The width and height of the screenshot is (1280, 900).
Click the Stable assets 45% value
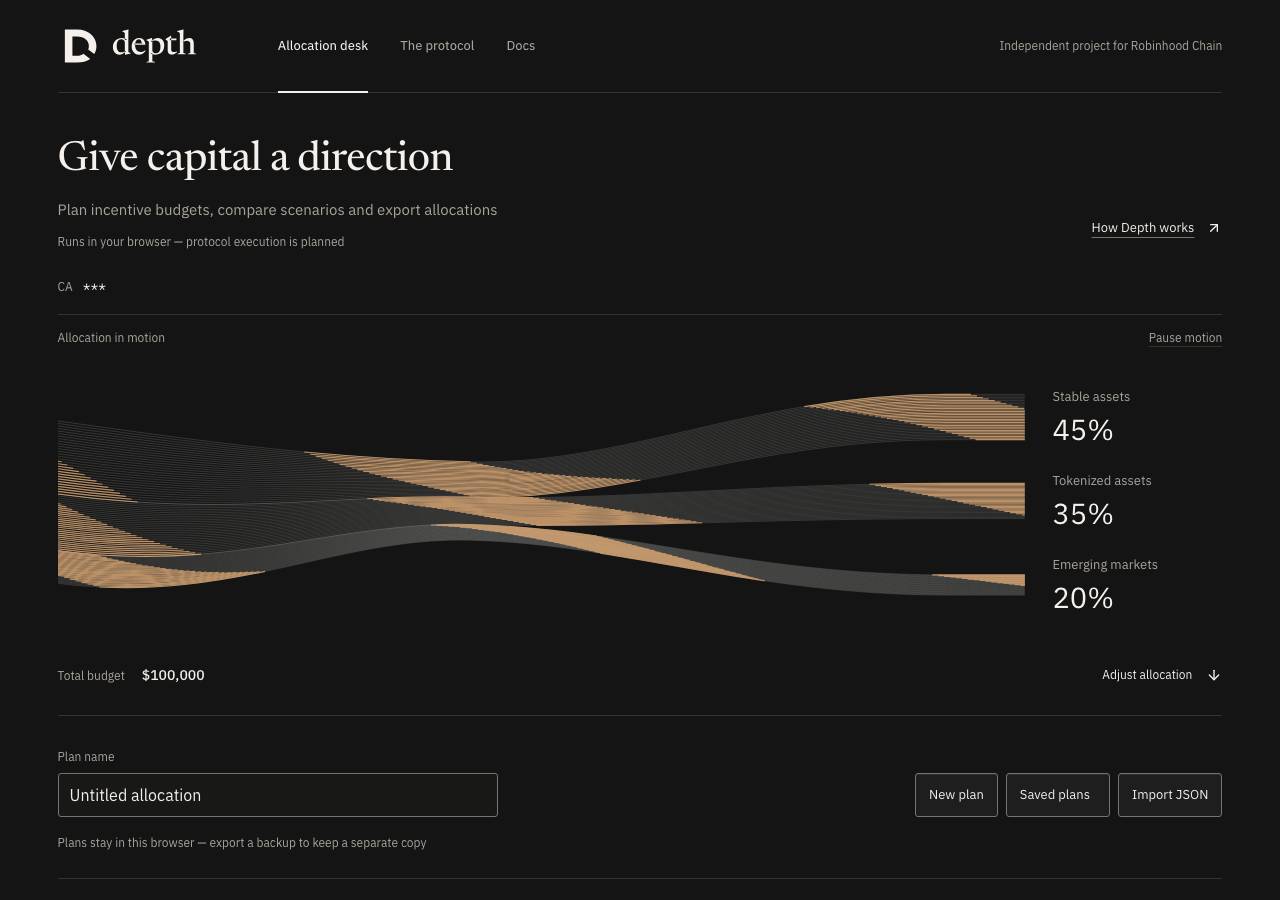tap(1083, 430)
